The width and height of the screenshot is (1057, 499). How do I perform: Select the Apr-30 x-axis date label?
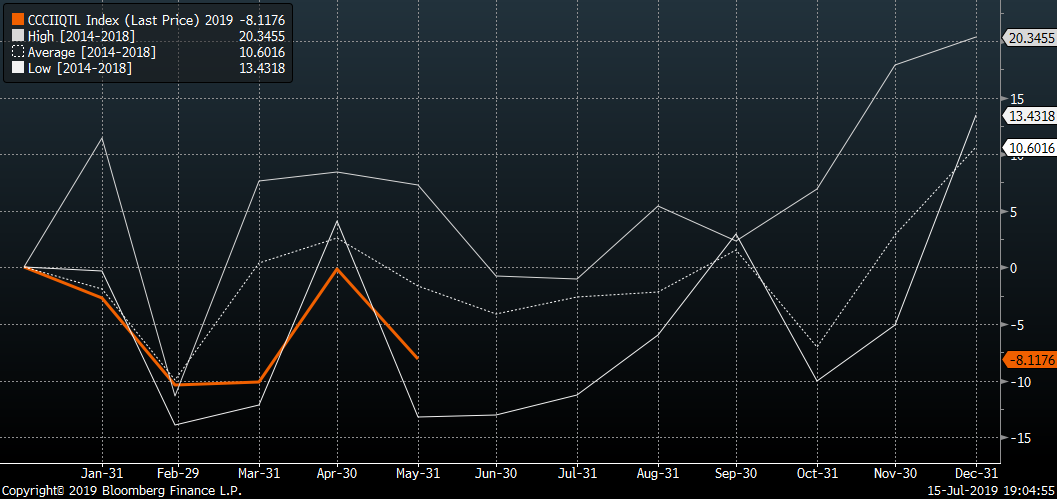click(338, 473)
